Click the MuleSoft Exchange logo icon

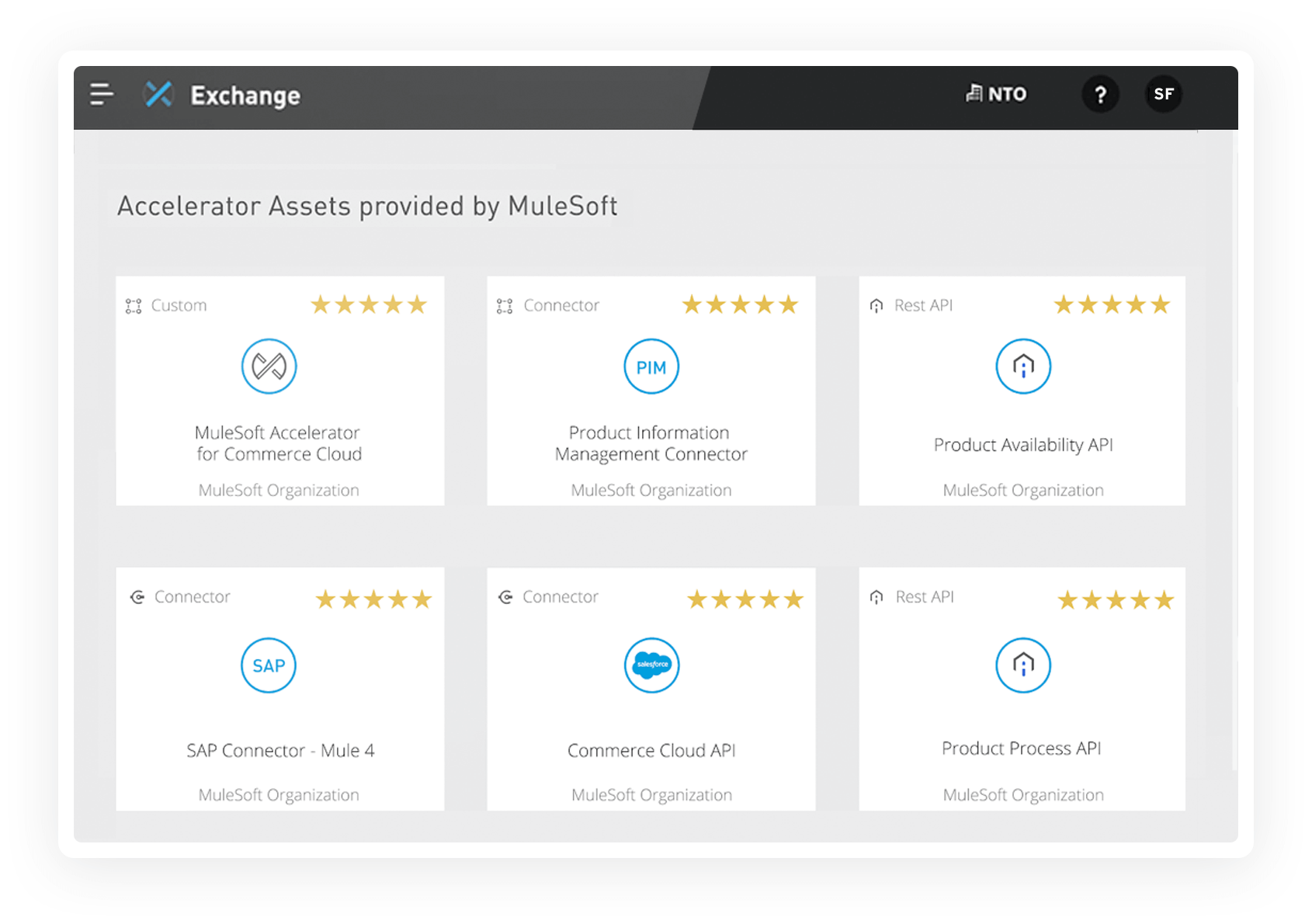click(158, 95)
